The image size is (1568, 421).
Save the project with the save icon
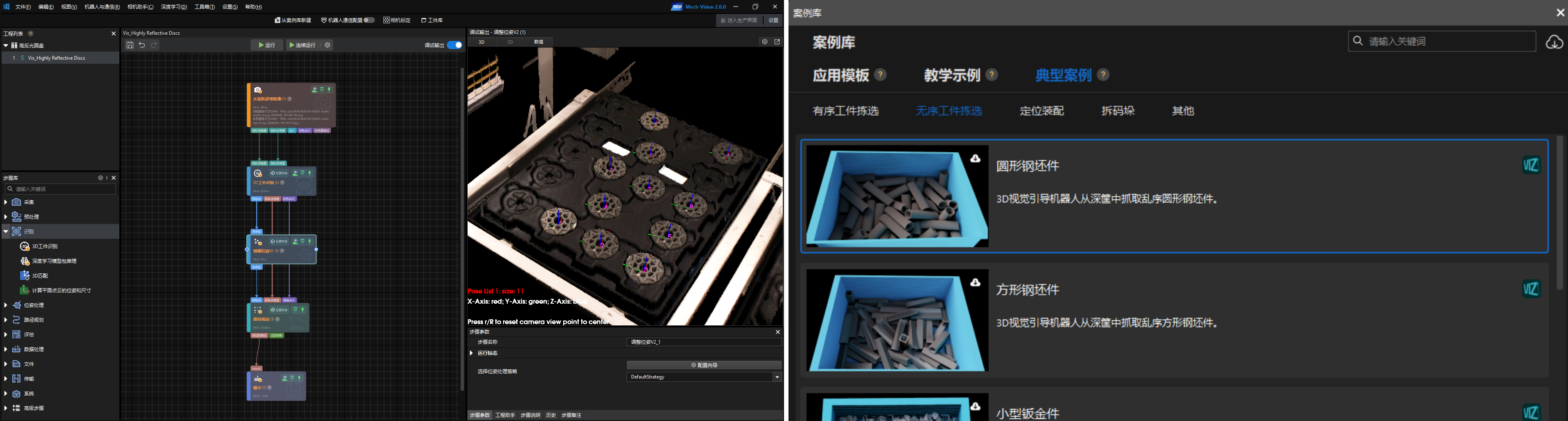pos(130,45)
